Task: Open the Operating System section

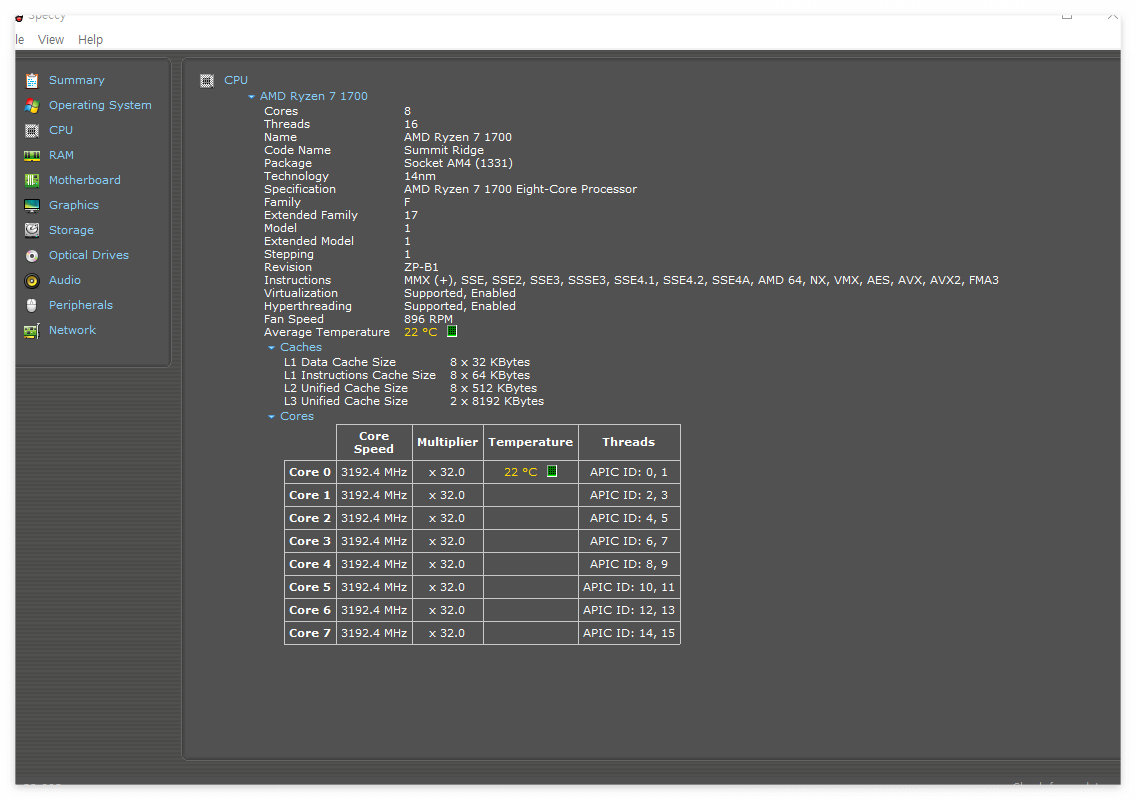Action: click(100, 105)
